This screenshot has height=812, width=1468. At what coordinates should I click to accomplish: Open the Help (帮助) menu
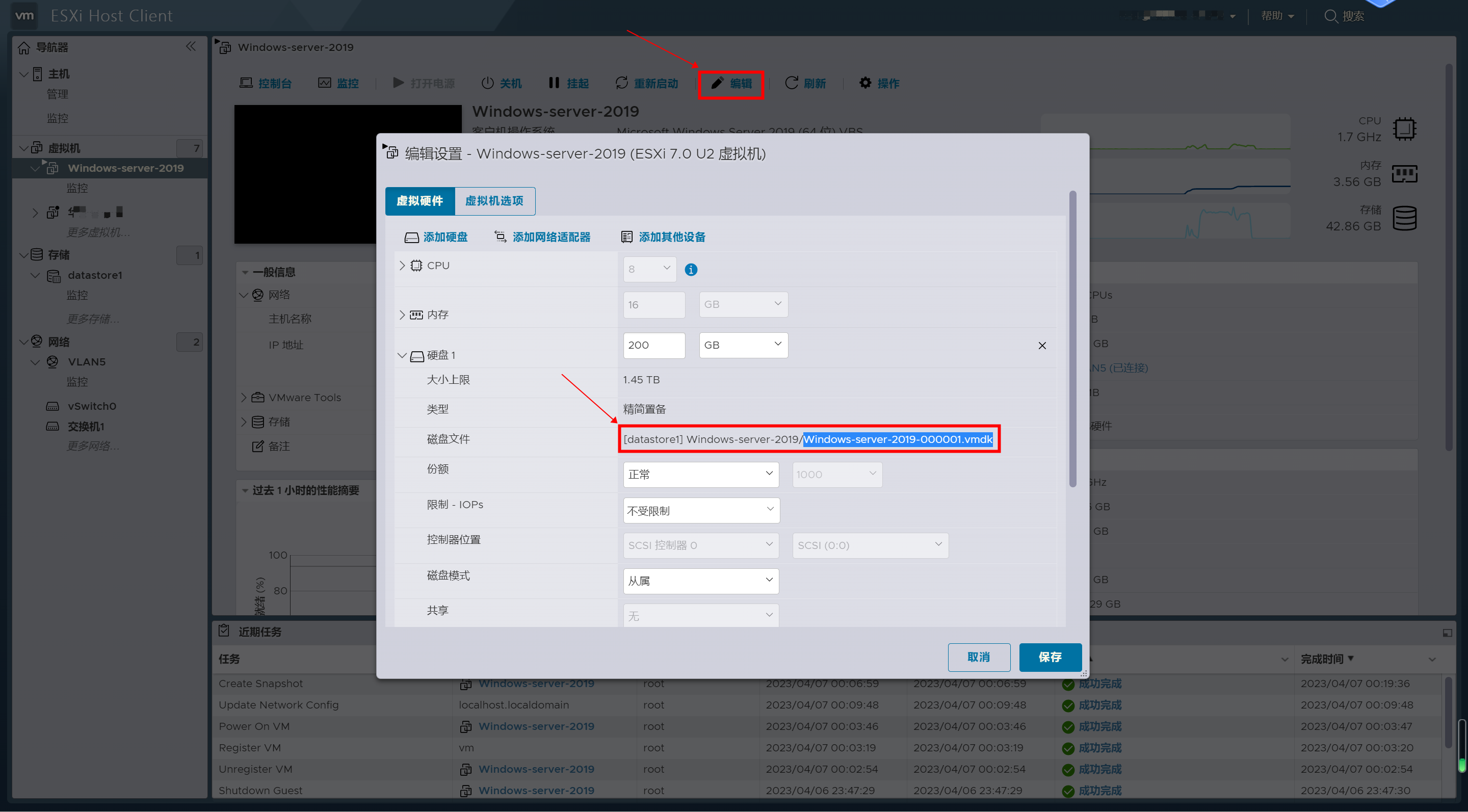pyautogui.click(x=1277, y=16)
